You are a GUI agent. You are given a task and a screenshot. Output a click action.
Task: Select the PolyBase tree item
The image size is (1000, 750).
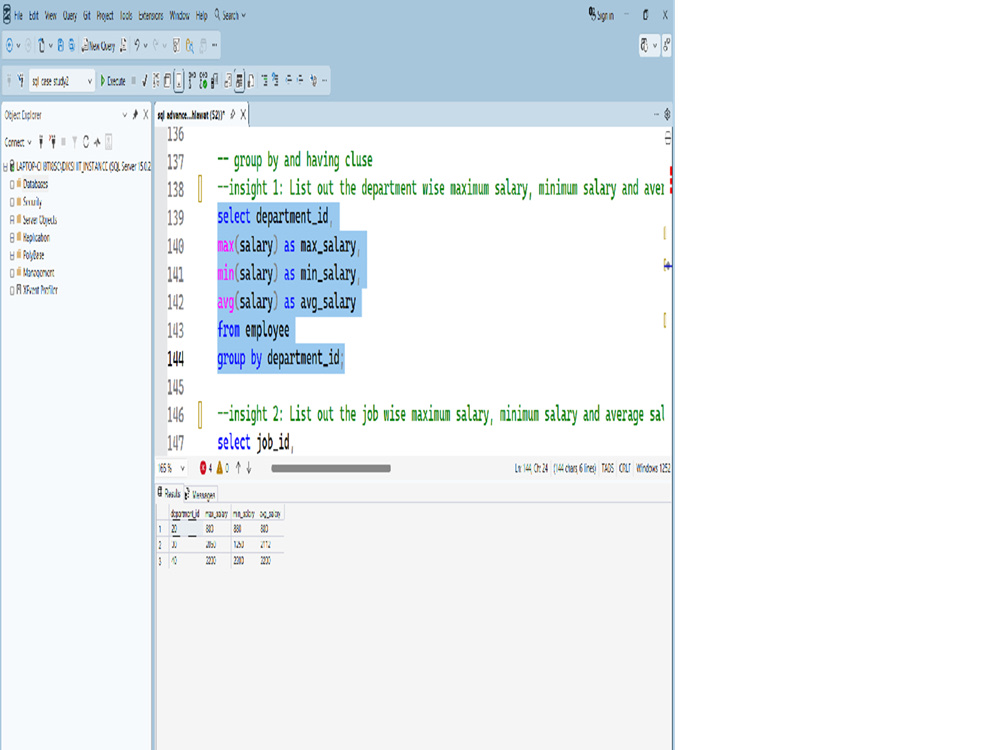(33, 255)
